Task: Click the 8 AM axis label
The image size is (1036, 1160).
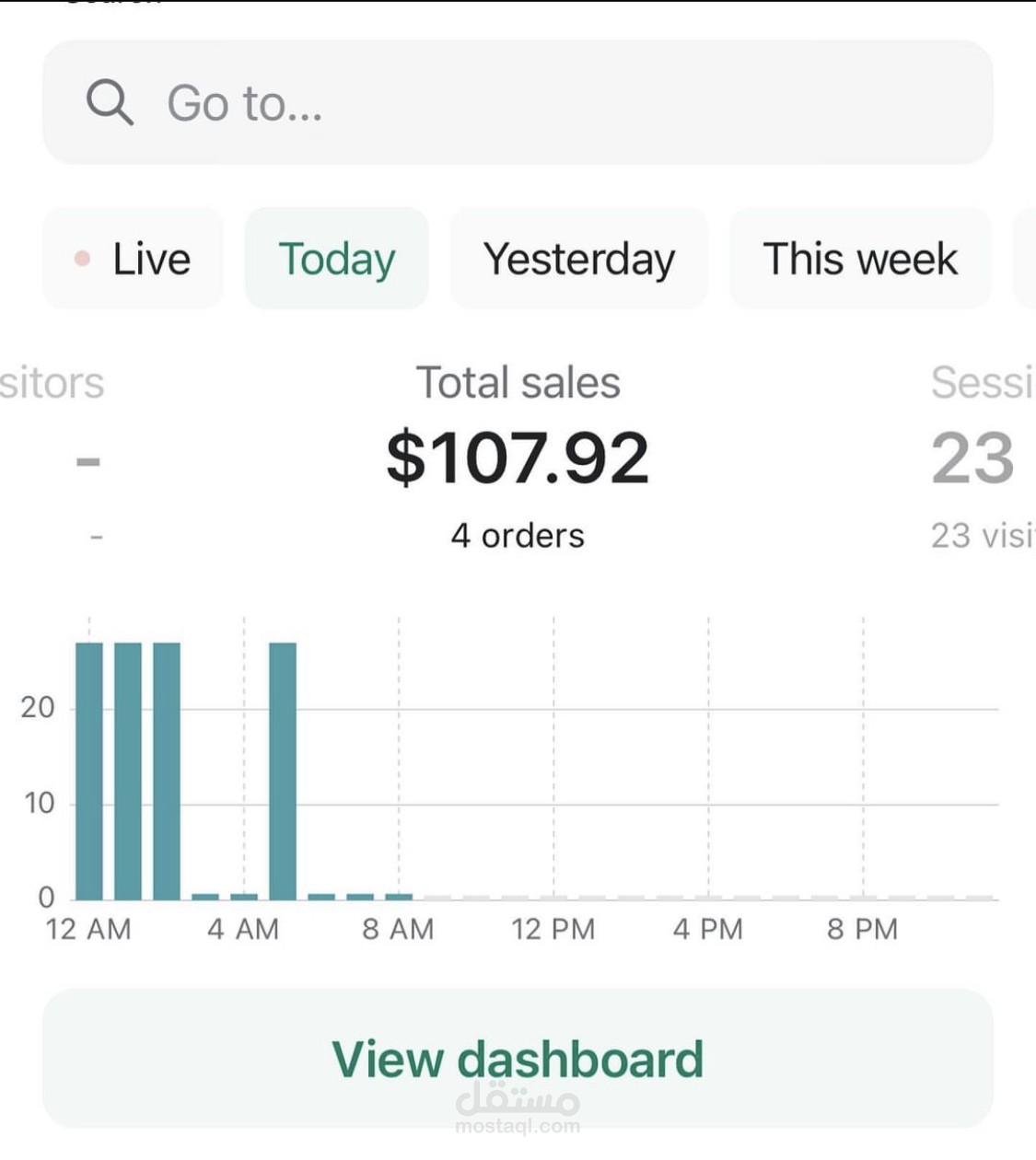Action: click(398, 929)
